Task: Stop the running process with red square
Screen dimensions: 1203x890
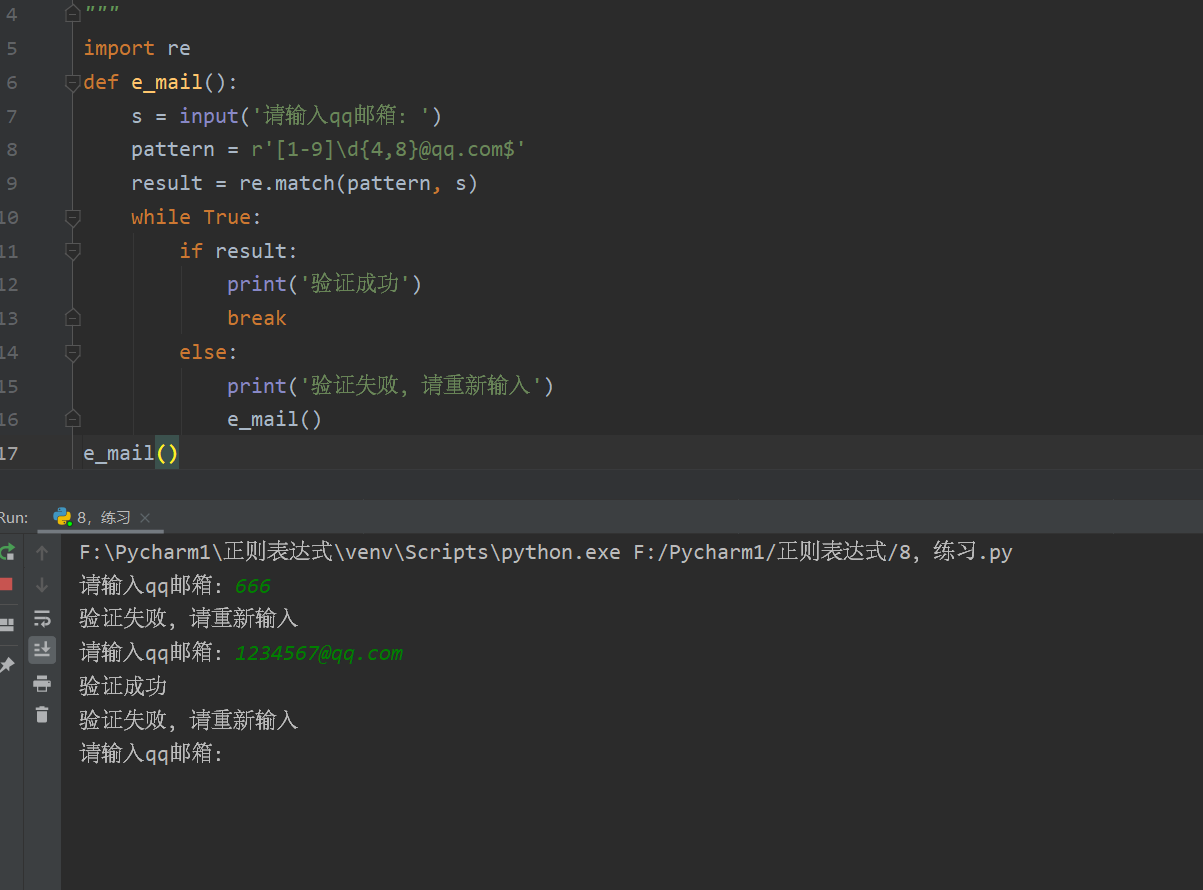Action: point(6,584)
